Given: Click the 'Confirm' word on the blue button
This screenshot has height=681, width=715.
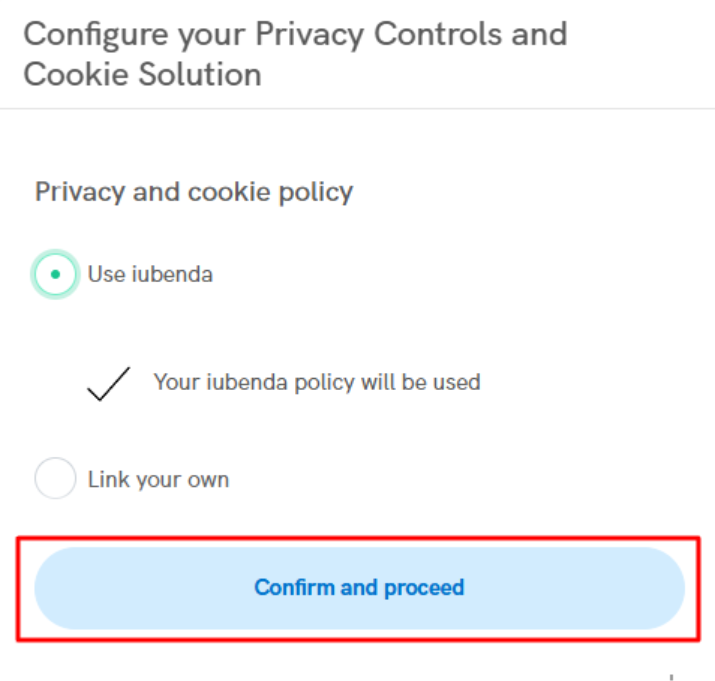Looking at the screenshot, I should [295, 587].
